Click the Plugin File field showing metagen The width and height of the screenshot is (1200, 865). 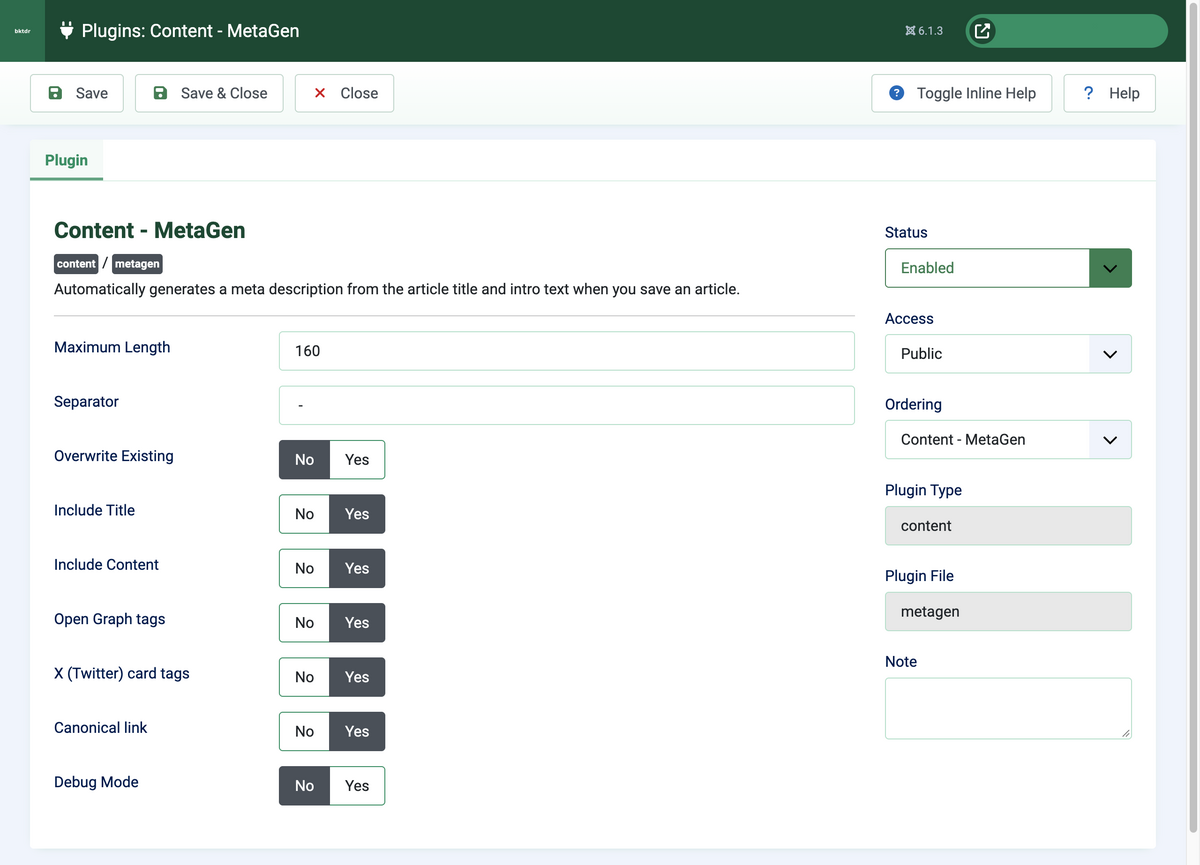[1008, 612]
